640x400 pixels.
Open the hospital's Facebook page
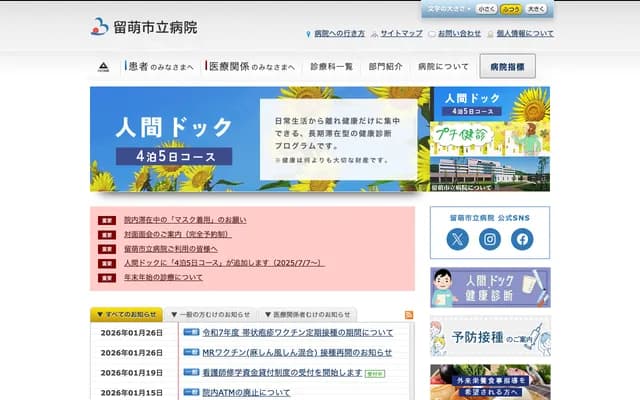(522, 239)
